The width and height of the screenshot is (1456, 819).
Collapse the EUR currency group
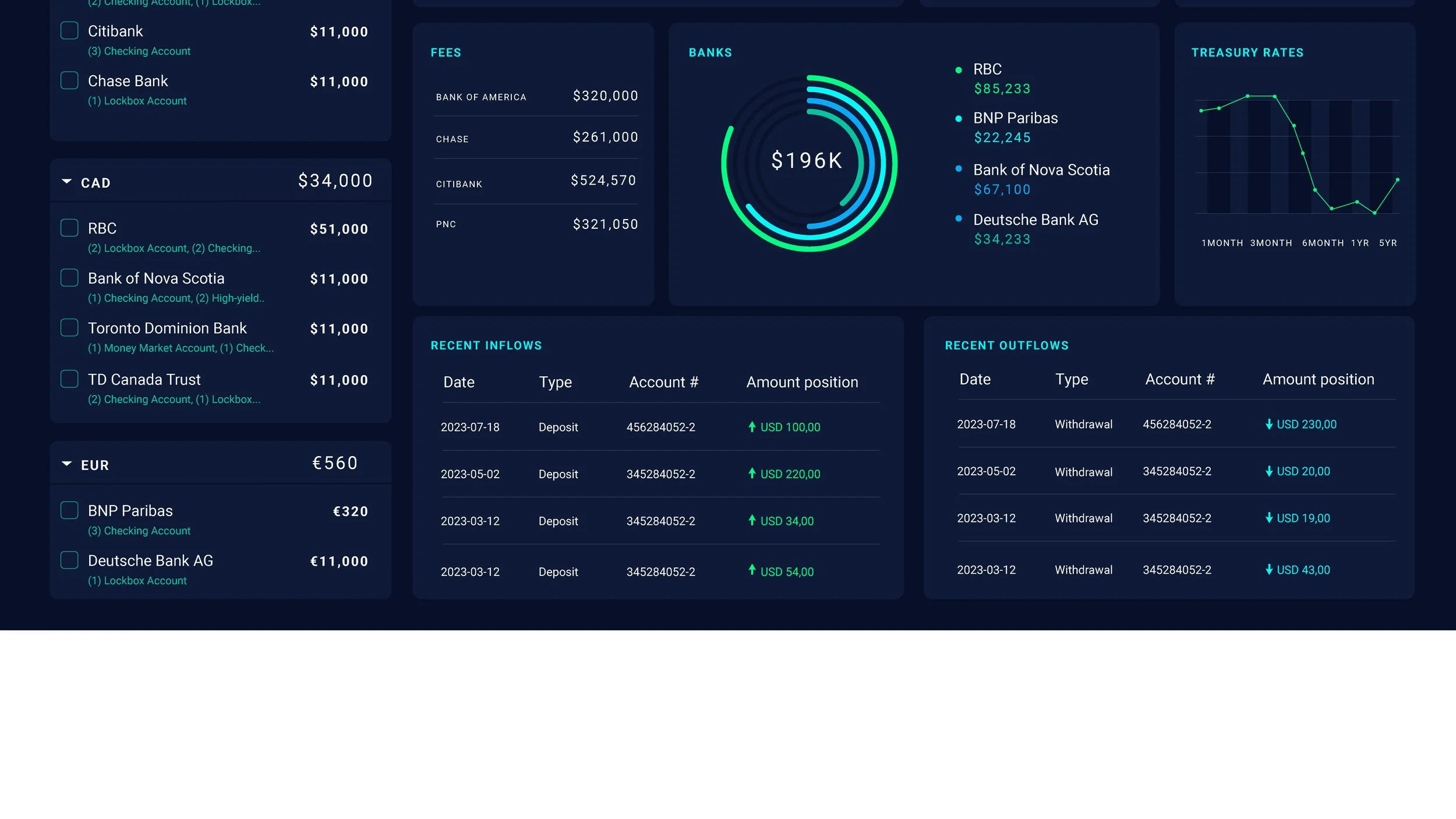point(66,464)
